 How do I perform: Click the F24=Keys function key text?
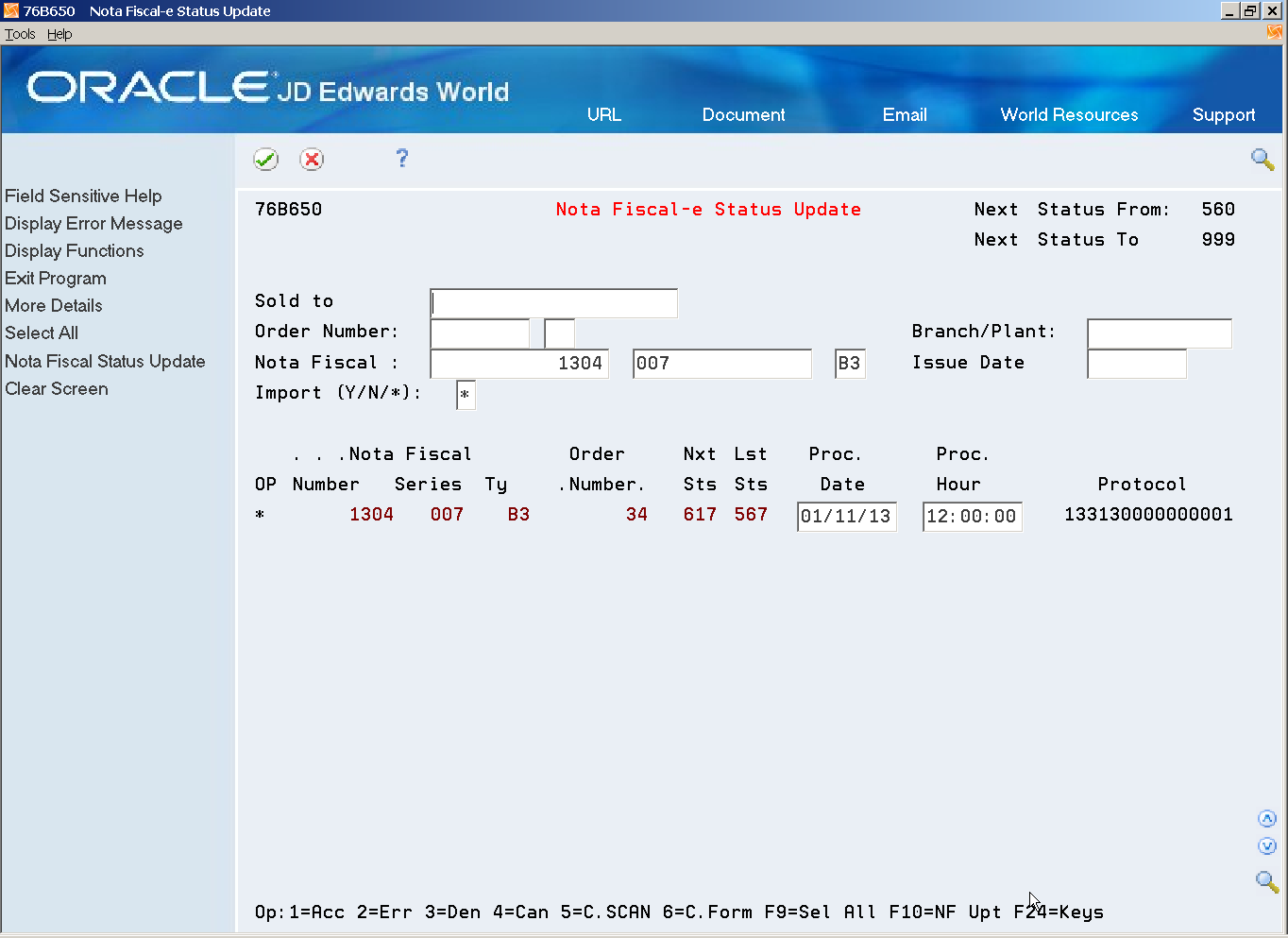pos(1059,912)
